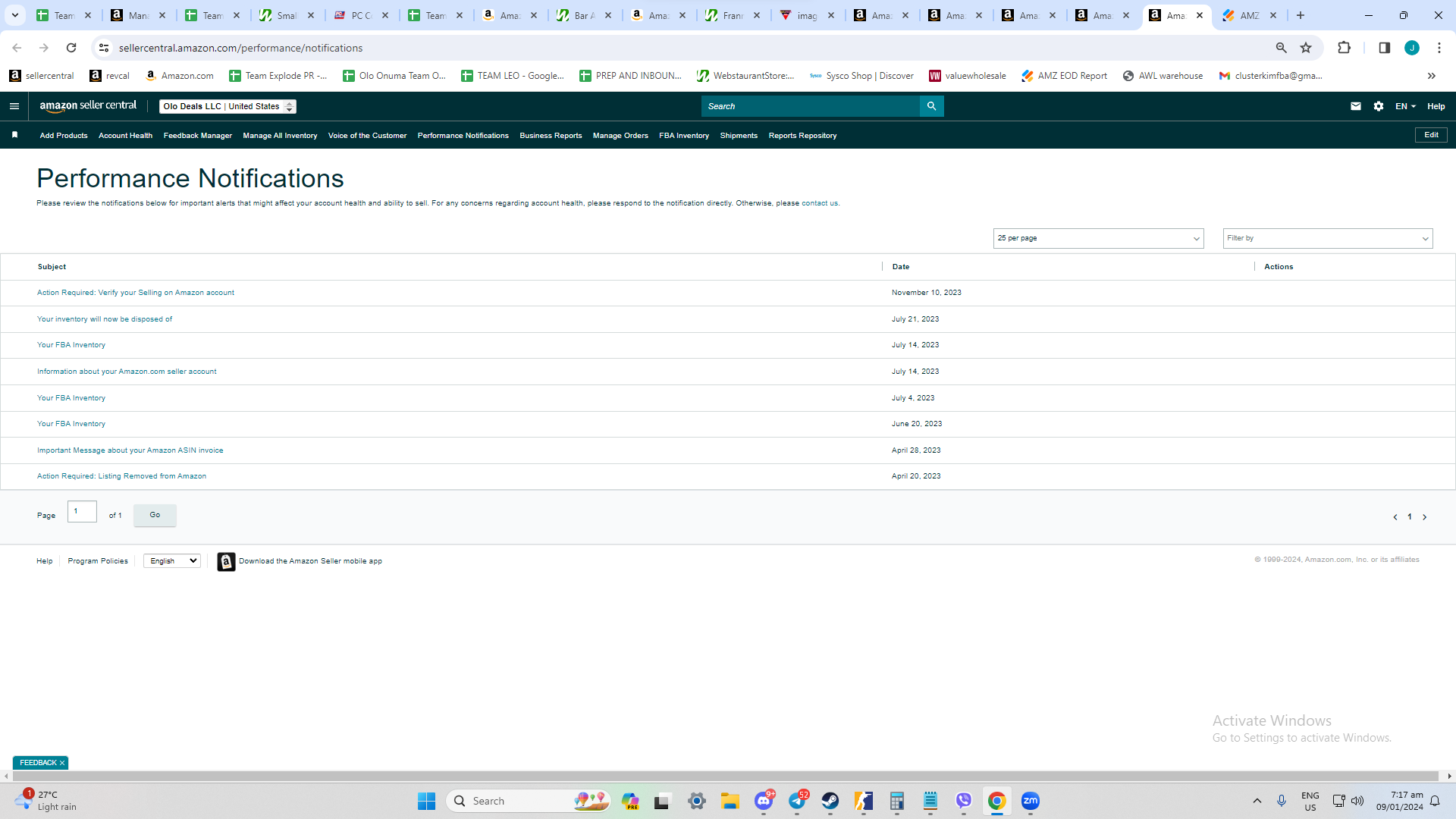Image resolution: width=1456 pixels, height=819 pixels.
Task: Open the sellercentral bookmark
Action: (x=42, y=76)
